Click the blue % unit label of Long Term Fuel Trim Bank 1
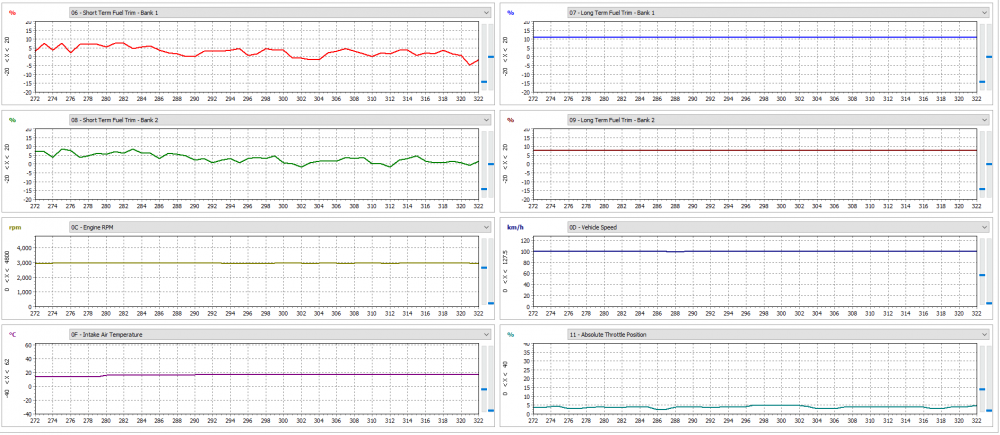 (x=510, y=13)
